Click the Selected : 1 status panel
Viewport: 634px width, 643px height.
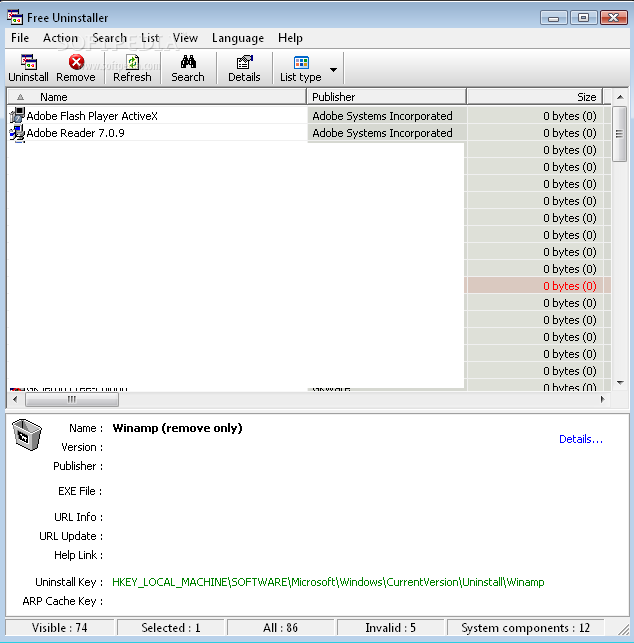(x=171, y=628)
